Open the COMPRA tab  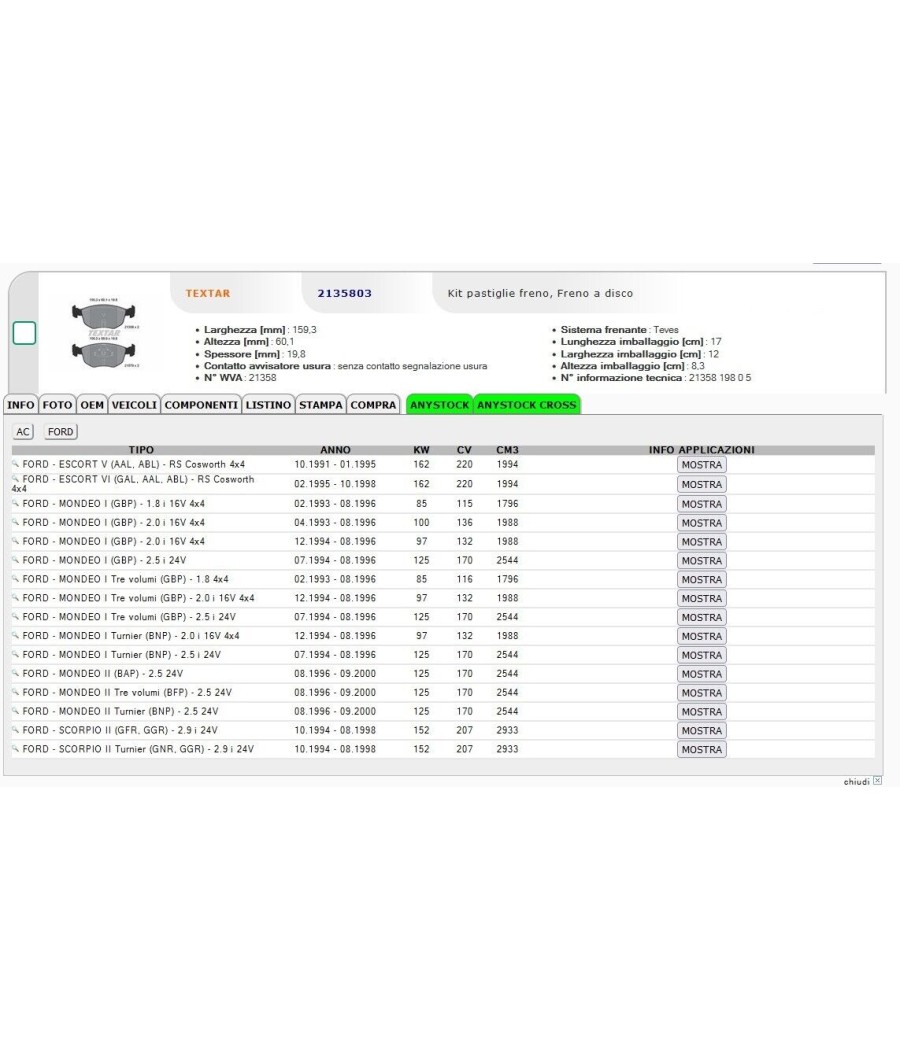tap(373, 405)
